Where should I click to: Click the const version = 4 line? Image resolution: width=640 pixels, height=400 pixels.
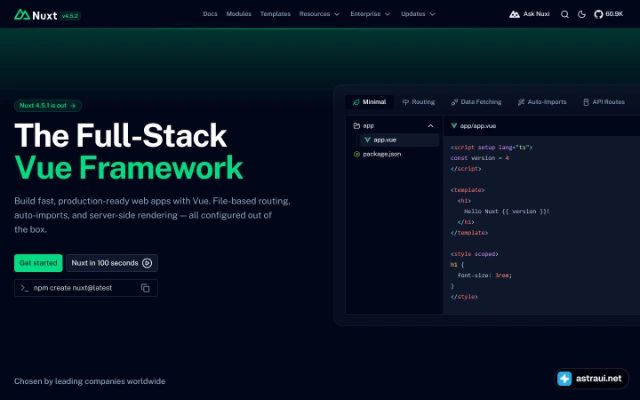480,158
